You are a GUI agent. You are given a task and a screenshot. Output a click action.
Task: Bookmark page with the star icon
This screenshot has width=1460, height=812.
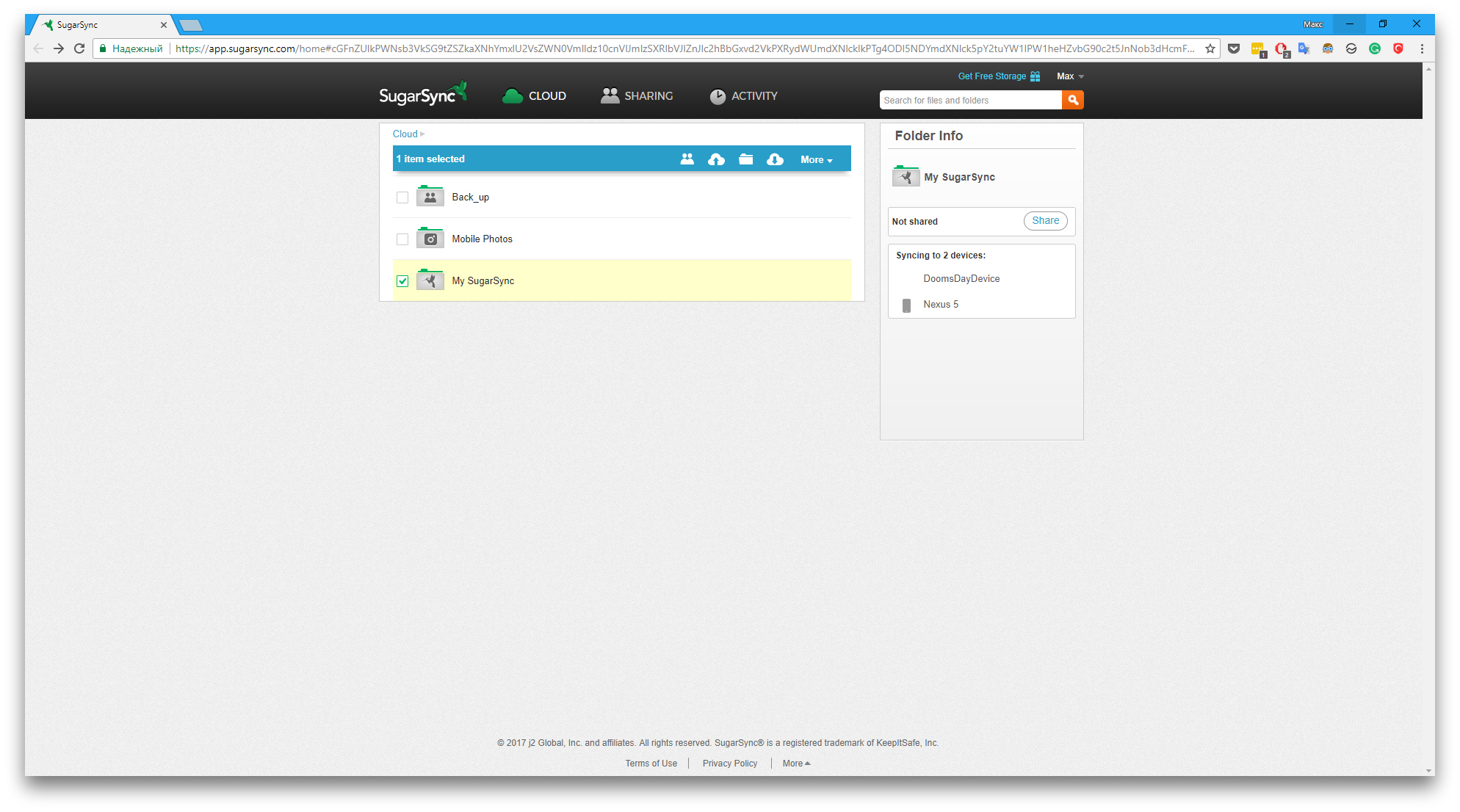(x=1210, y=48)
